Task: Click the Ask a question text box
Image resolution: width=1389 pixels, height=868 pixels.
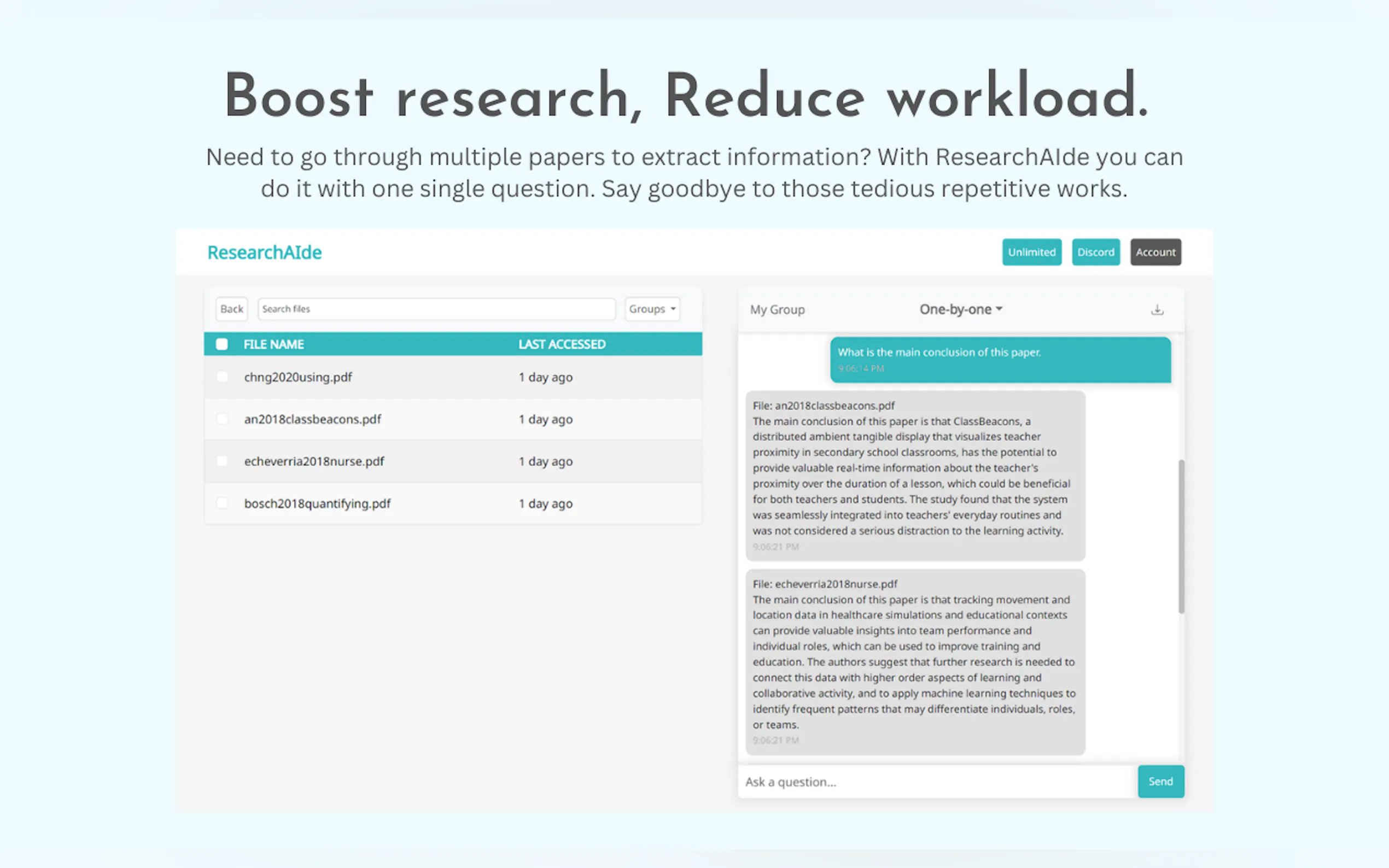Action: (919, 781)
